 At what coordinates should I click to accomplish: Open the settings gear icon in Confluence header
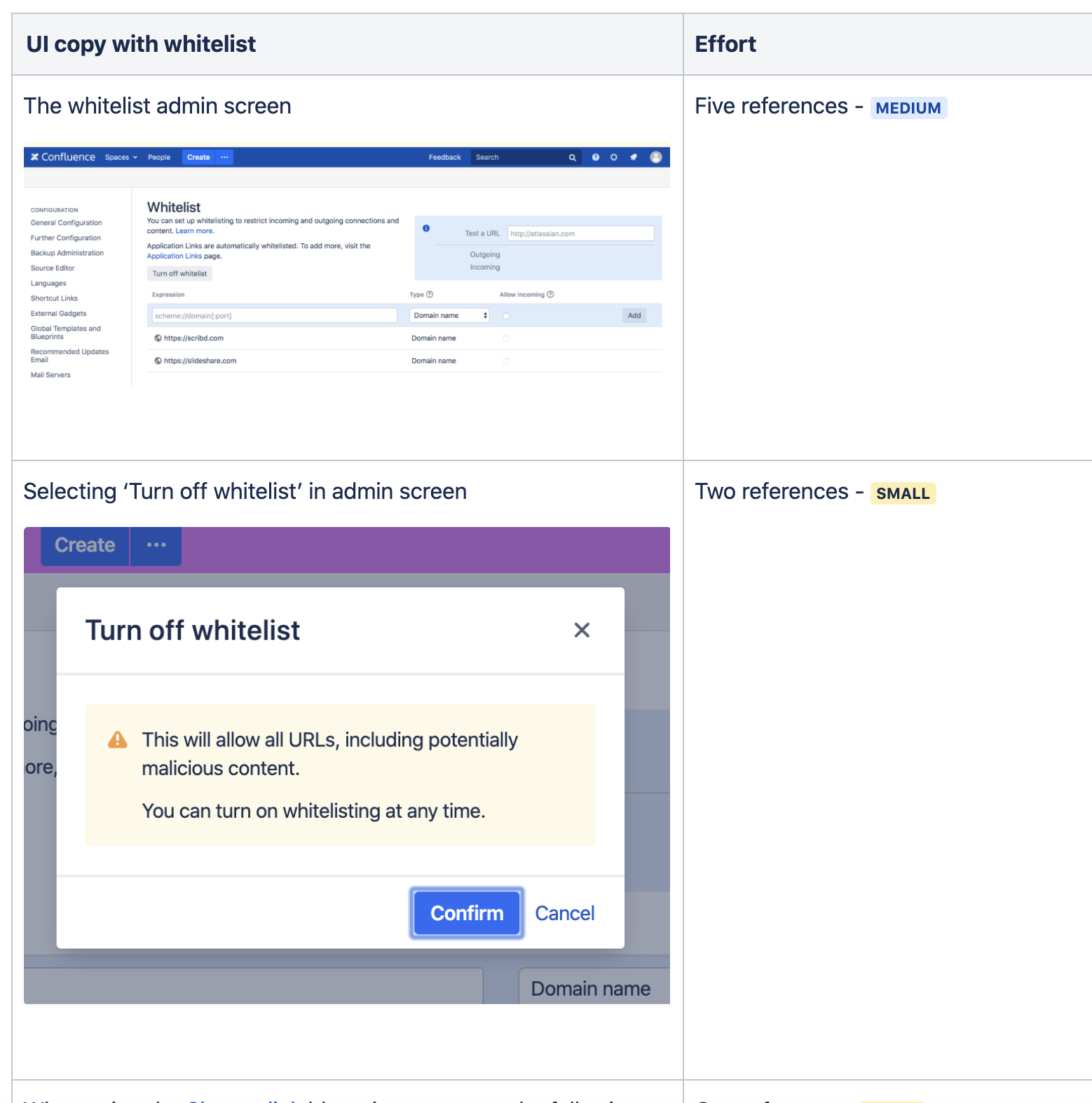point(614,157)
